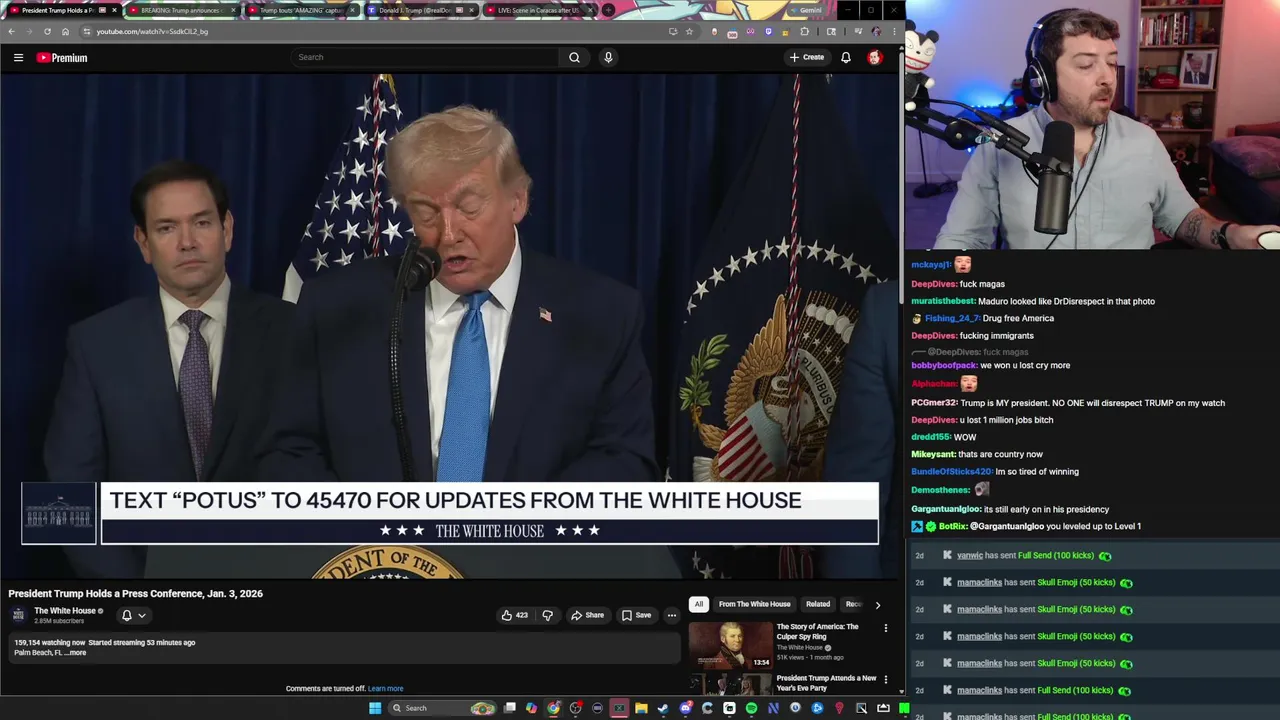
Task: Open user PCGmer32 in chat
Action: (934, 403)
